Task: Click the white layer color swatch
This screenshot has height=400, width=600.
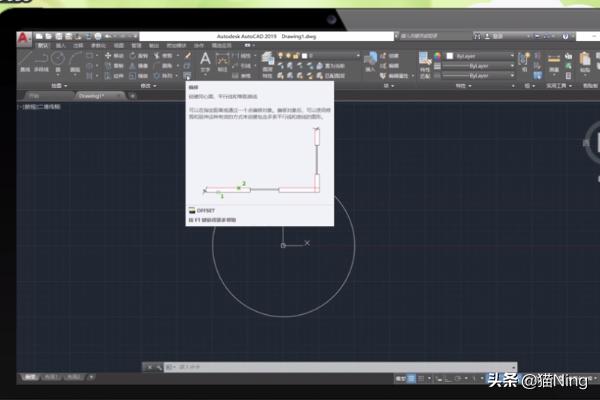Action: (x=305, y=56)
